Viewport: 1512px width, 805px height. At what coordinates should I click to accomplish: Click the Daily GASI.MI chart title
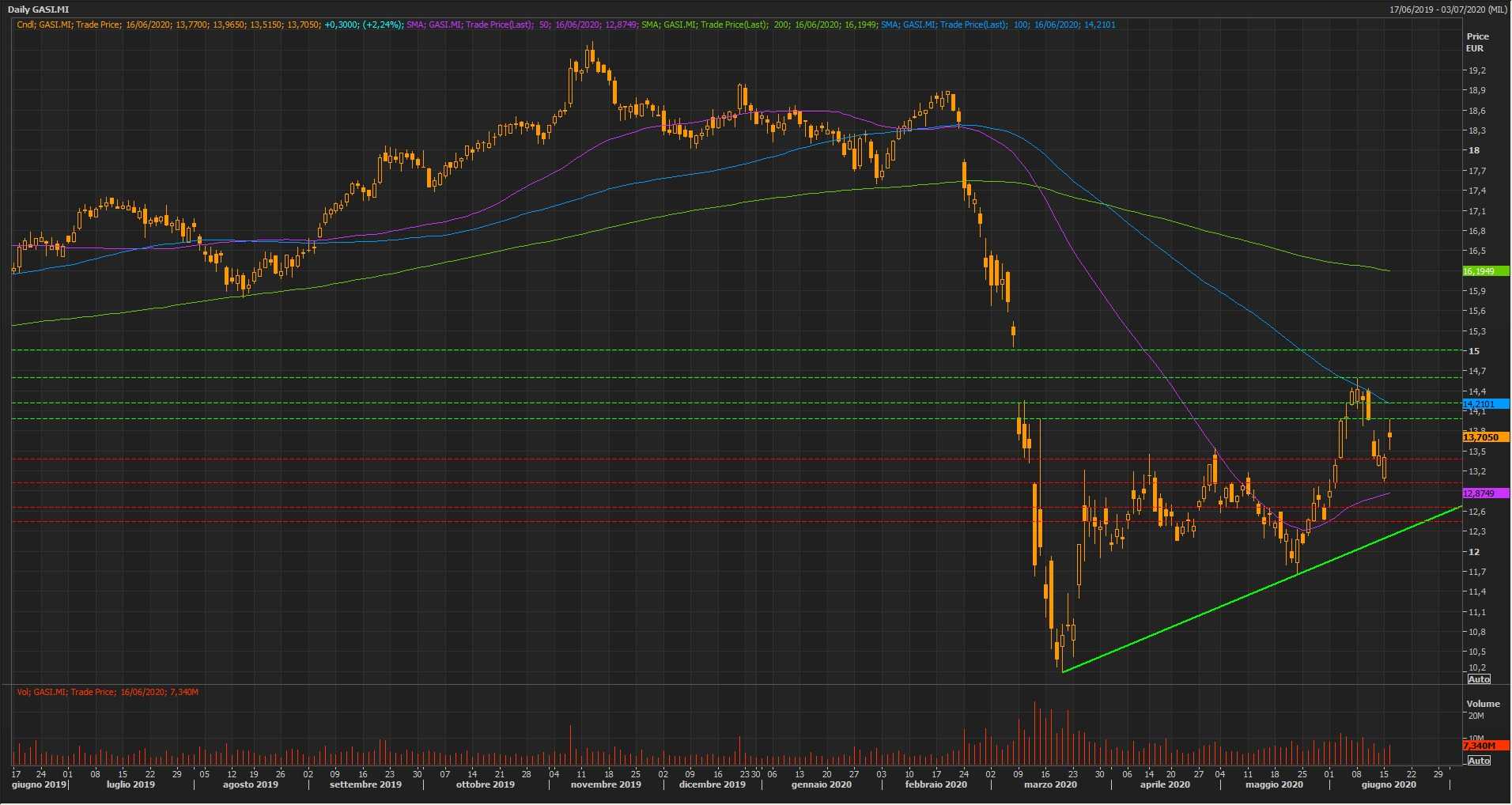[x=39, y=9]
